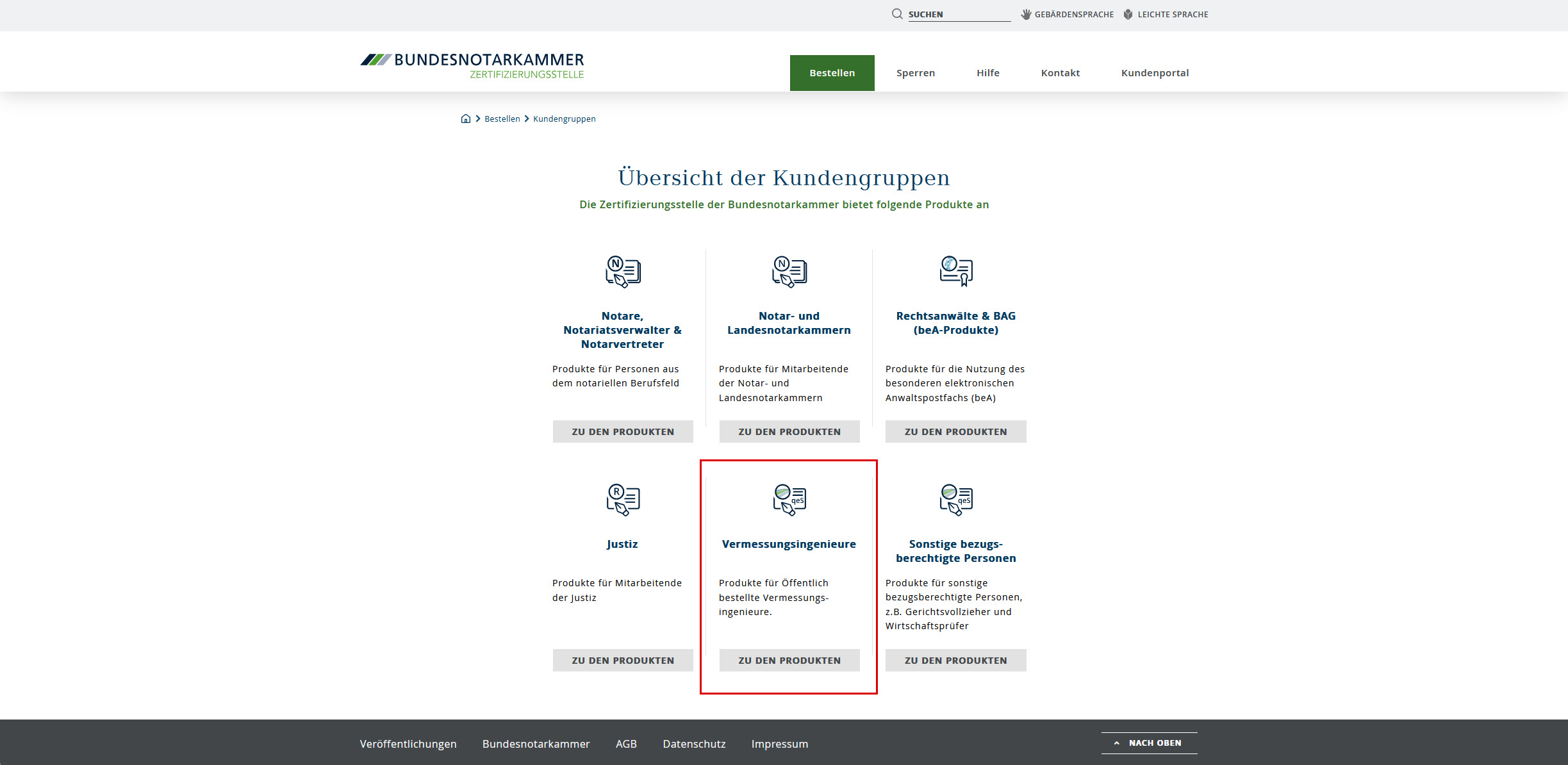The height and width of the screenshot is (765, 1568).
Task: Click the Gebärdensprache link text
Action: (1074, 14)
